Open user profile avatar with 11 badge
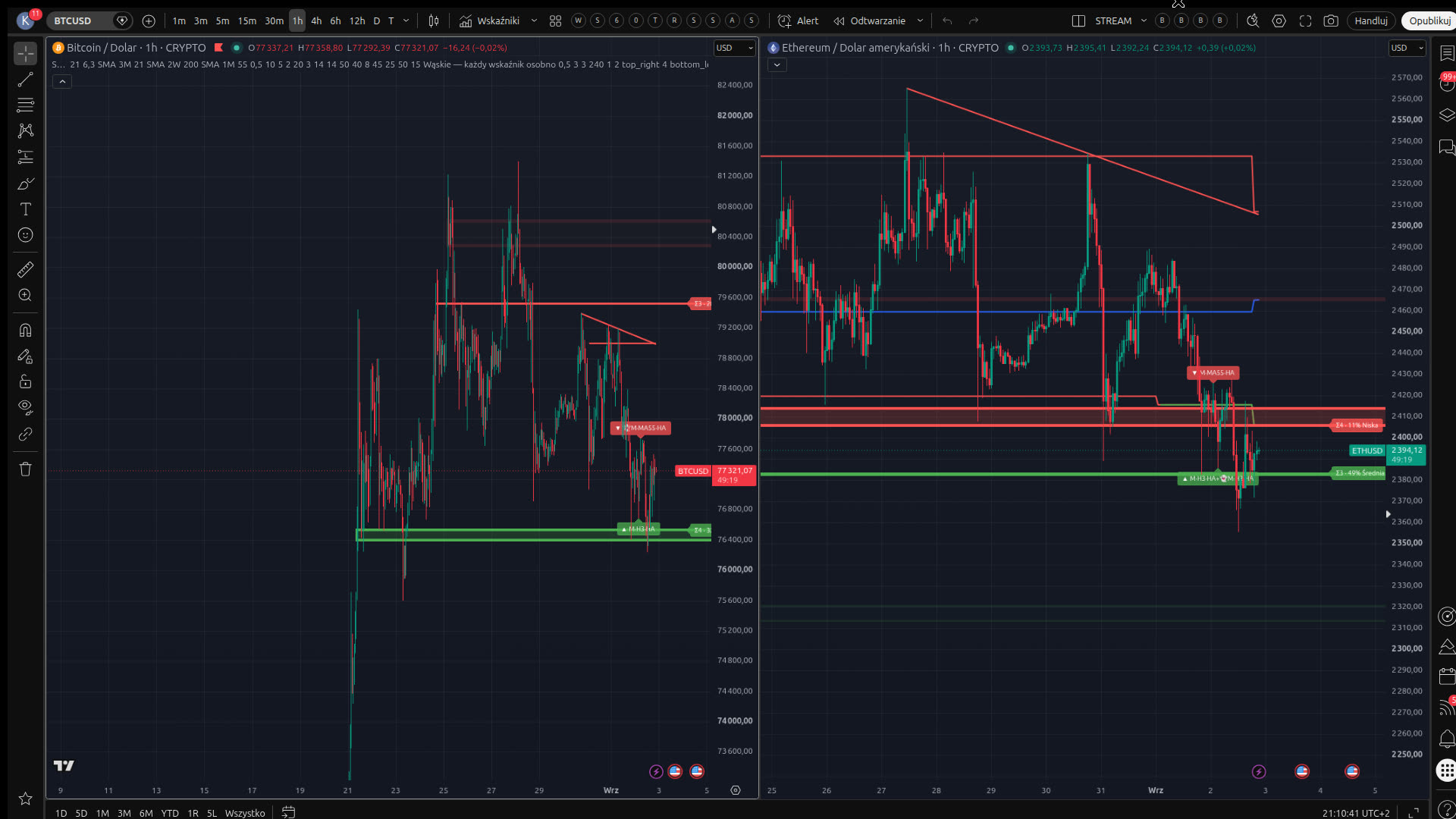This screenshot has width=1456, height=819. click(26, 20)
